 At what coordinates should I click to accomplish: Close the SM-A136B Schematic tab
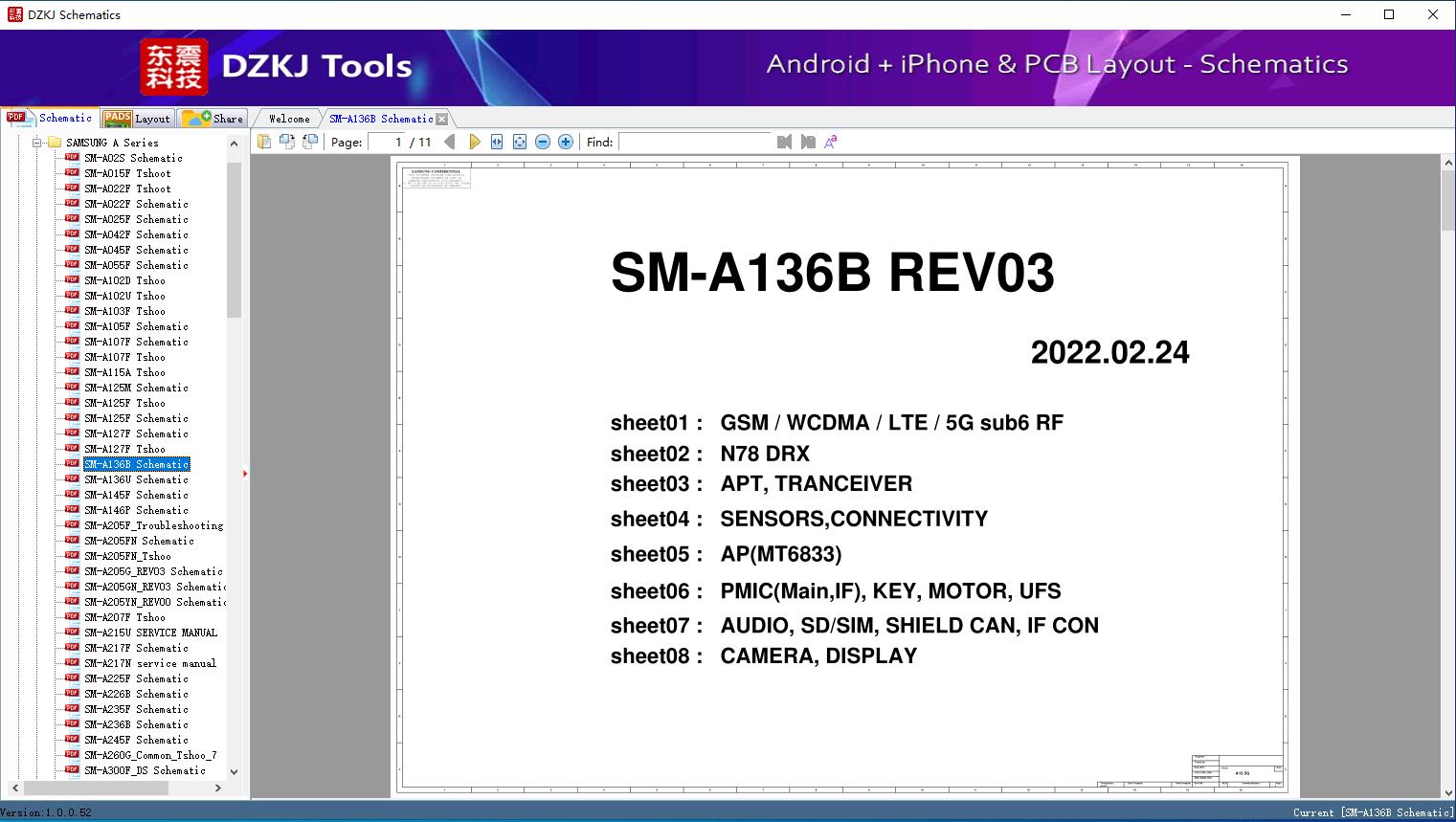tap(441, 119)
